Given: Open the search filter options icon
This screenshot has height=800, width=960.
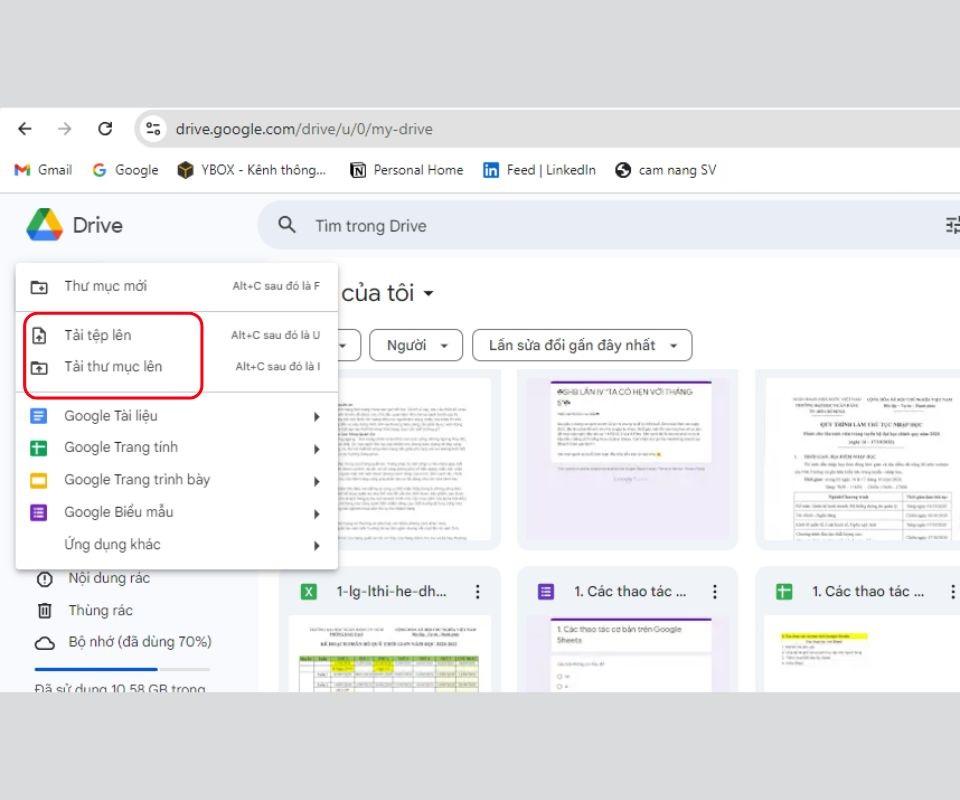Looking at the screenshot, I should (x=952, y=225).
